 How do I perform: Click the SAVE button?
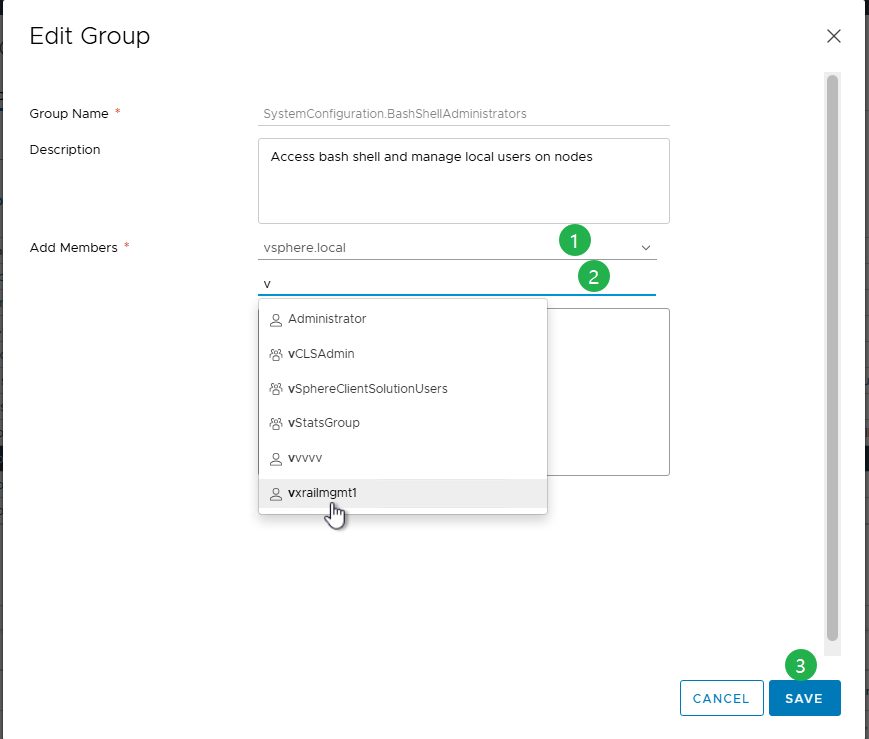pyautogui.click(x=804, y=698)
